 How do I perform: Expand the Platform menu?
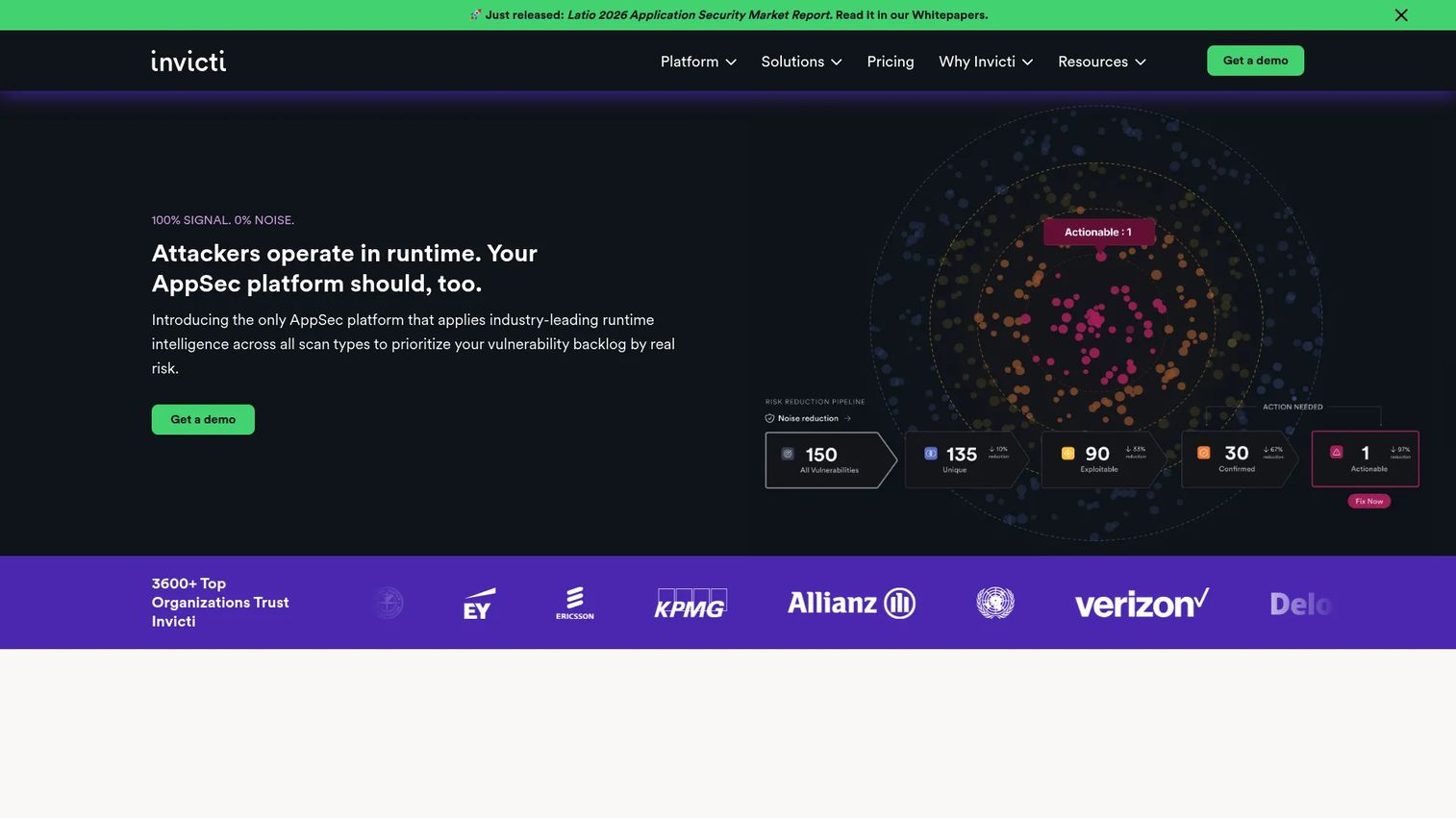(x=698, y=62)
